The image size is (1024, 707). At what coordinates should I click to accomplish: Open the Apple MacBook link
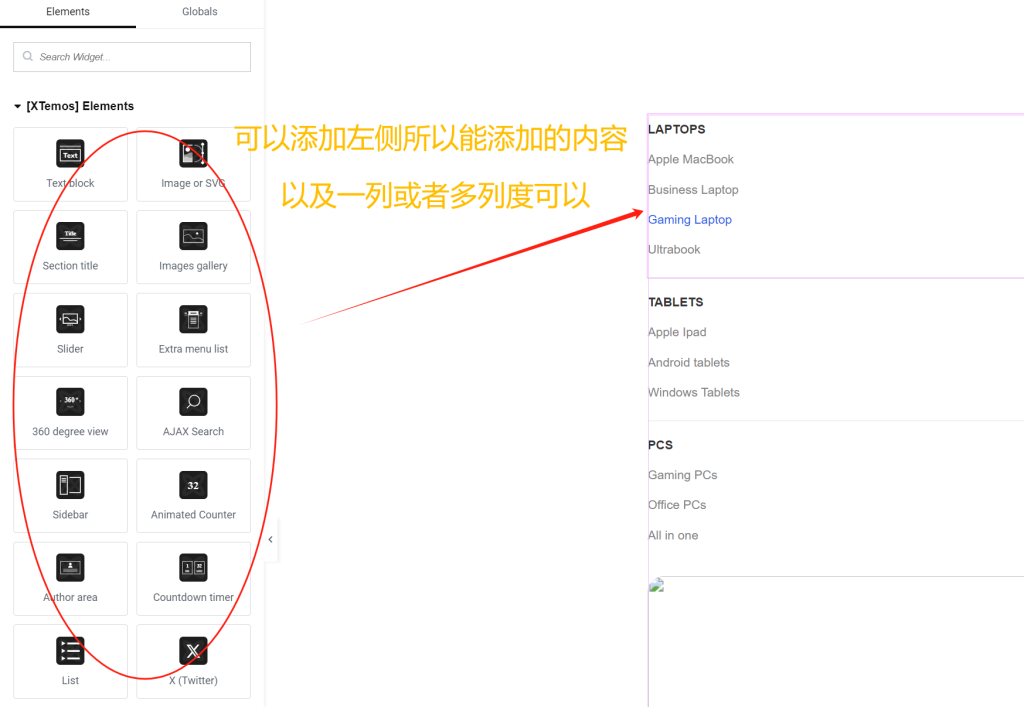click(x=690, y=159)
